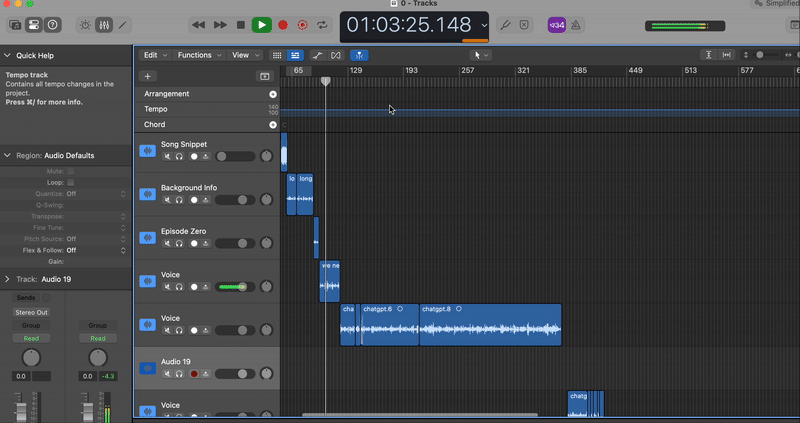
Task: Open the display mode arrow beside the time
Action: click(x=485, y=25)
